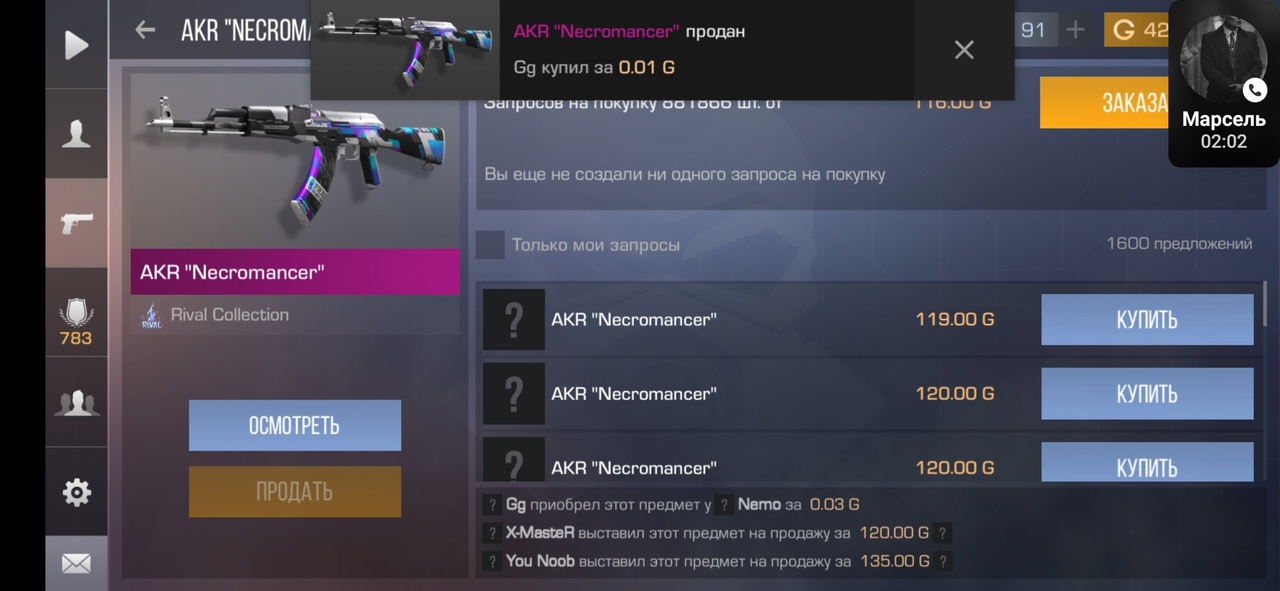The height and width of the screenshot is (591, 1280).
Task: Open the friends group sidebar icon
Action: (76, 402)
